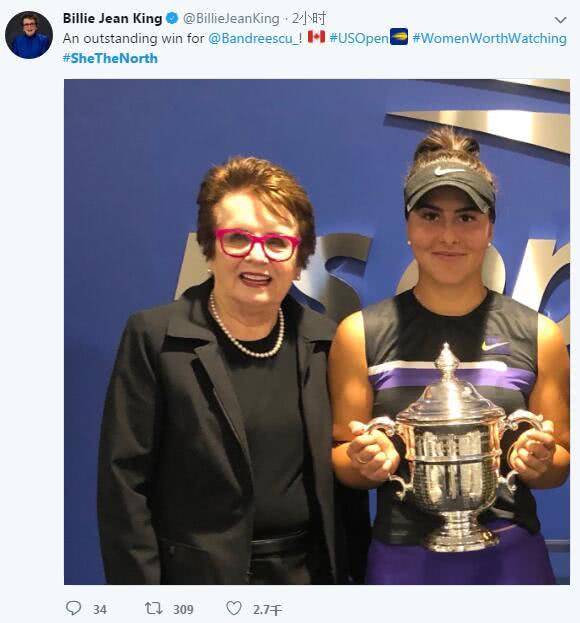Viewport: 580px width, 623px height.
Task: Enlarge the attached trophy photo
Action: tap(317, 332)
